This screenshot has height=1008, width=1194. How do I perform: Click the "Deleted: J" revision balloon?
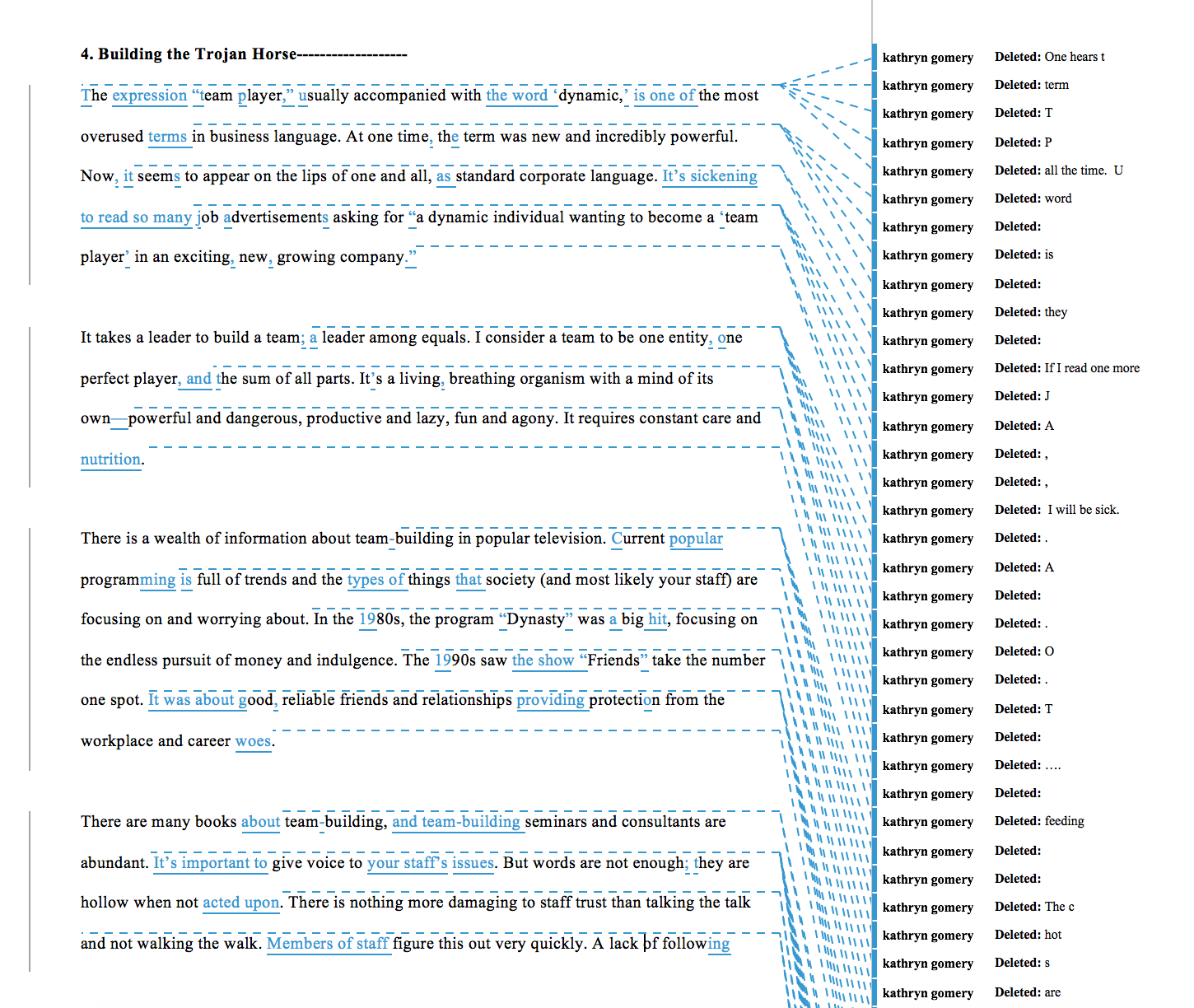coord(1023,396)
